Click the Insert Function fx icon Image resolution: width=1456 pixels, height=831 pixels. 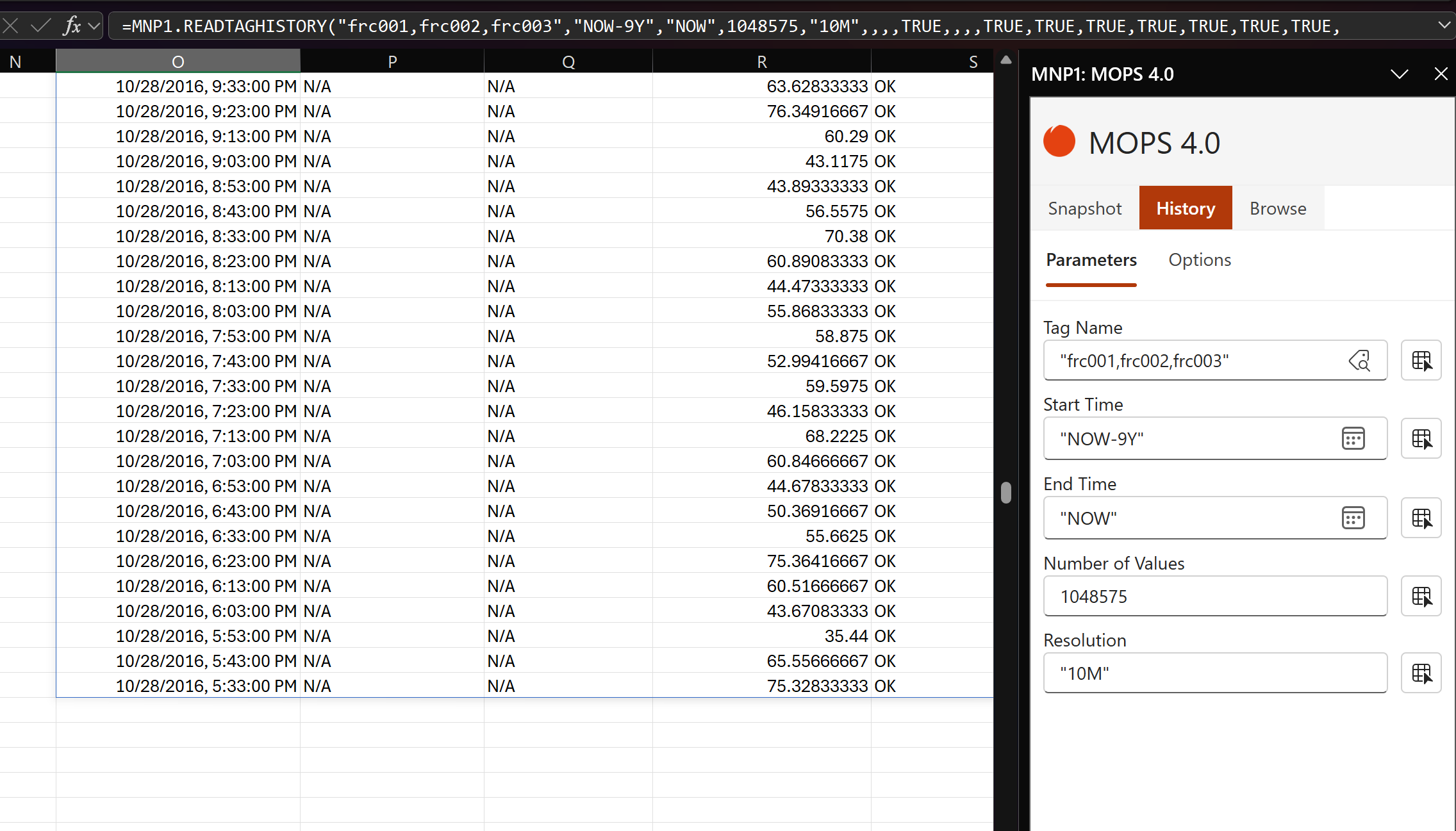tap(72, 26)
